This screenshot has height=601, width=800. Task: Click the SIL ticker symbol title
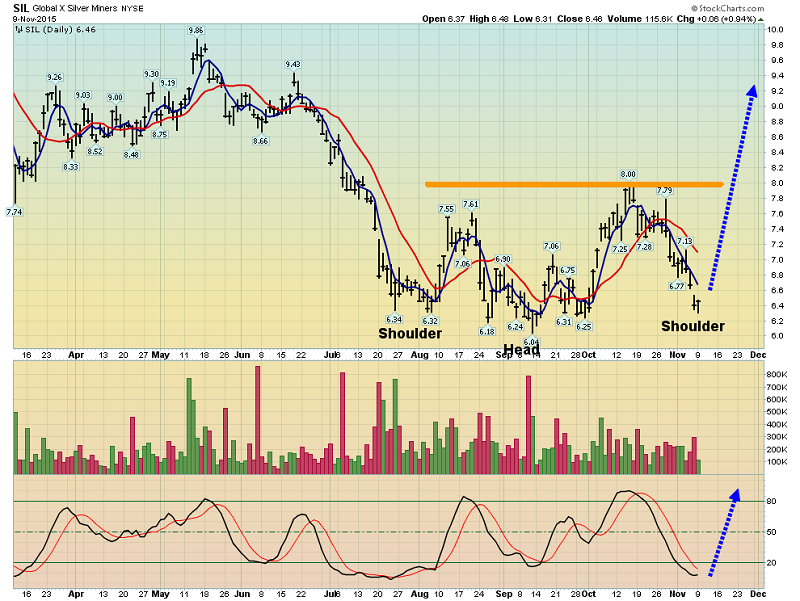[20, 8]
